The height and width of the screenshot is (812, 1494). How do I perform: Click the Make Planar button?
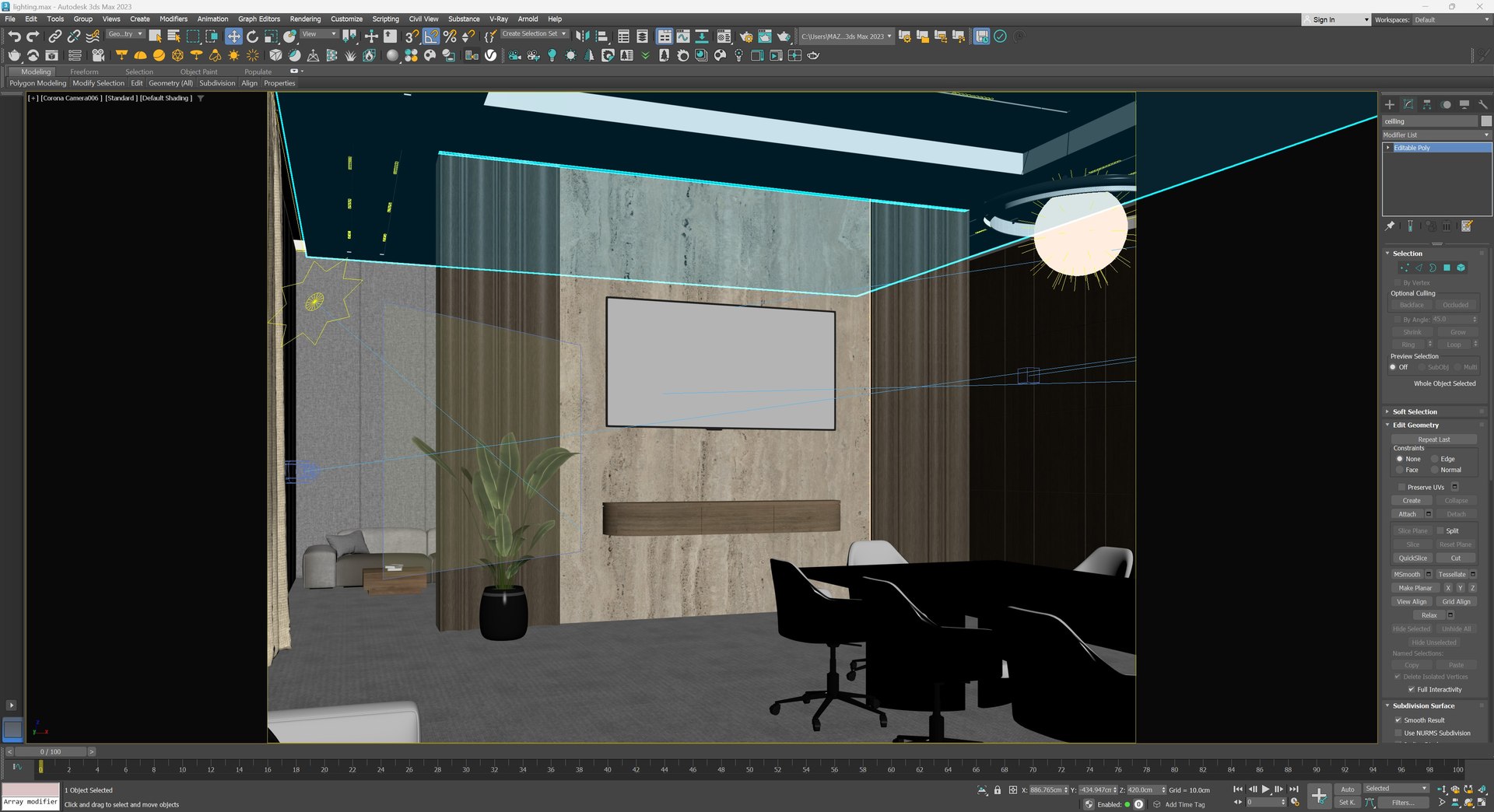1415,588
